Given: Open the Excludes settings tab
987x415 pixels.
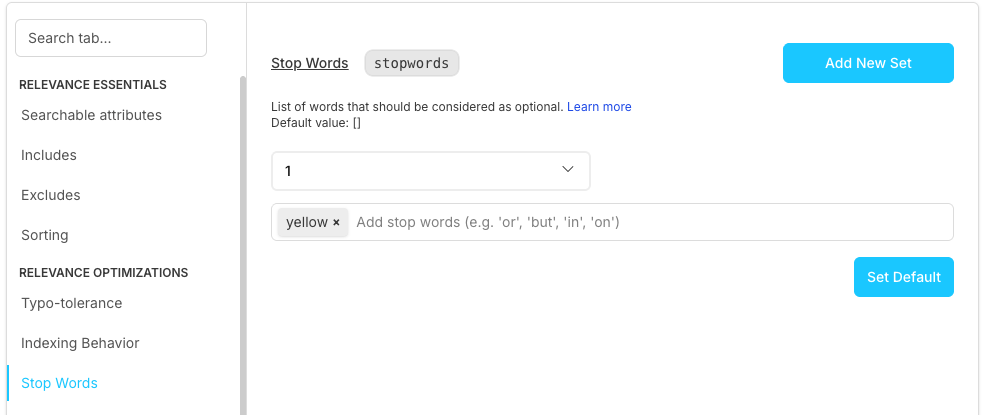Looking at the screenshot, I should coord(51,195).
